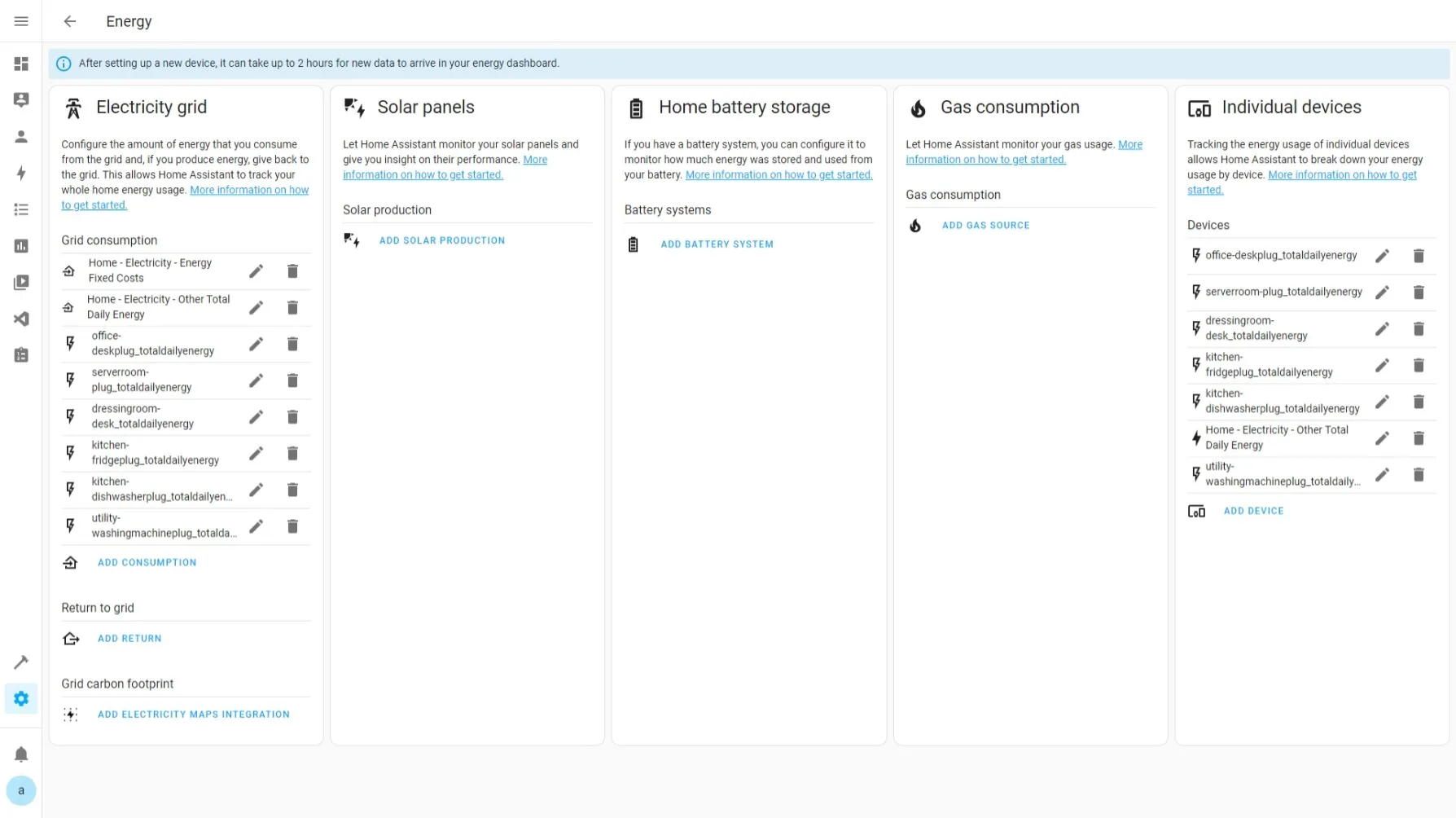Open Developer tools hammer icon

(21, 662)
